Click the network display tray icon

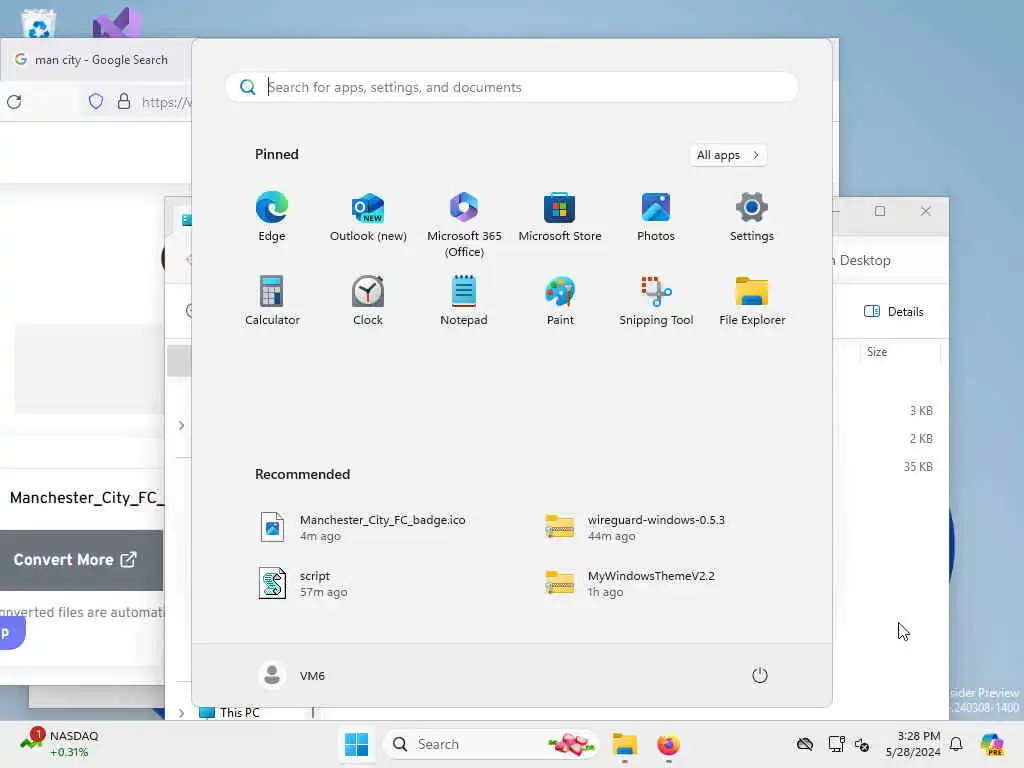pos(836,744)
